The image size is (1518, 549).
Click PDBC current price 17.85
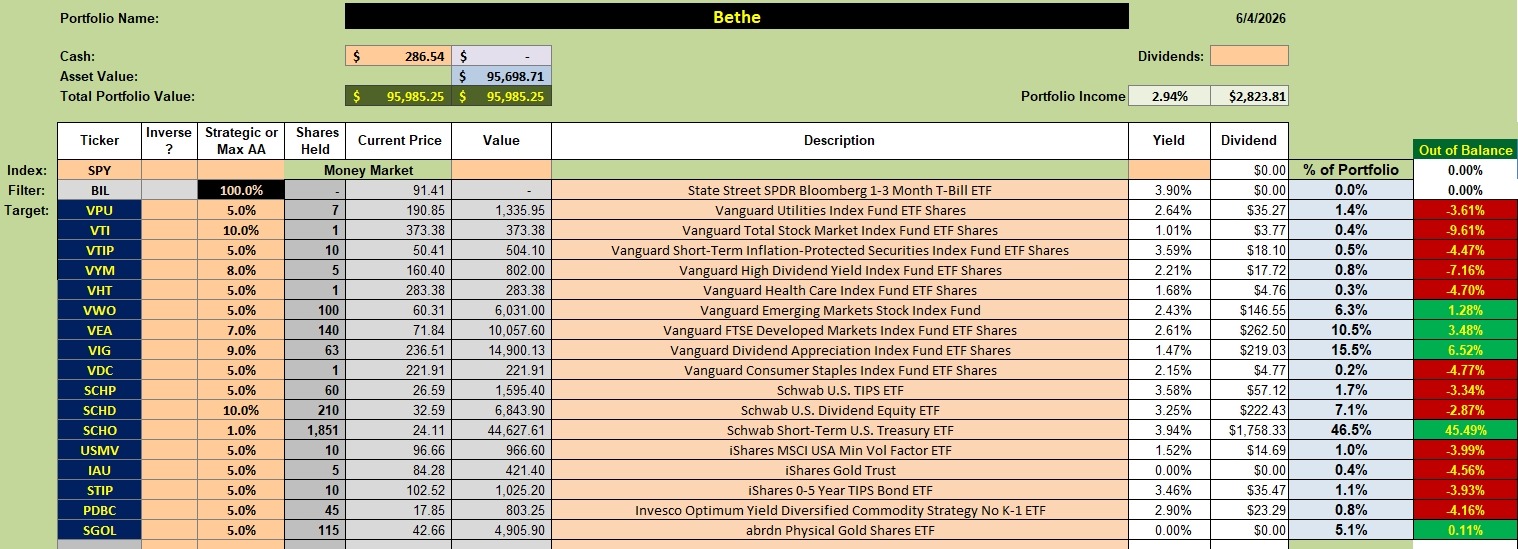399,510
